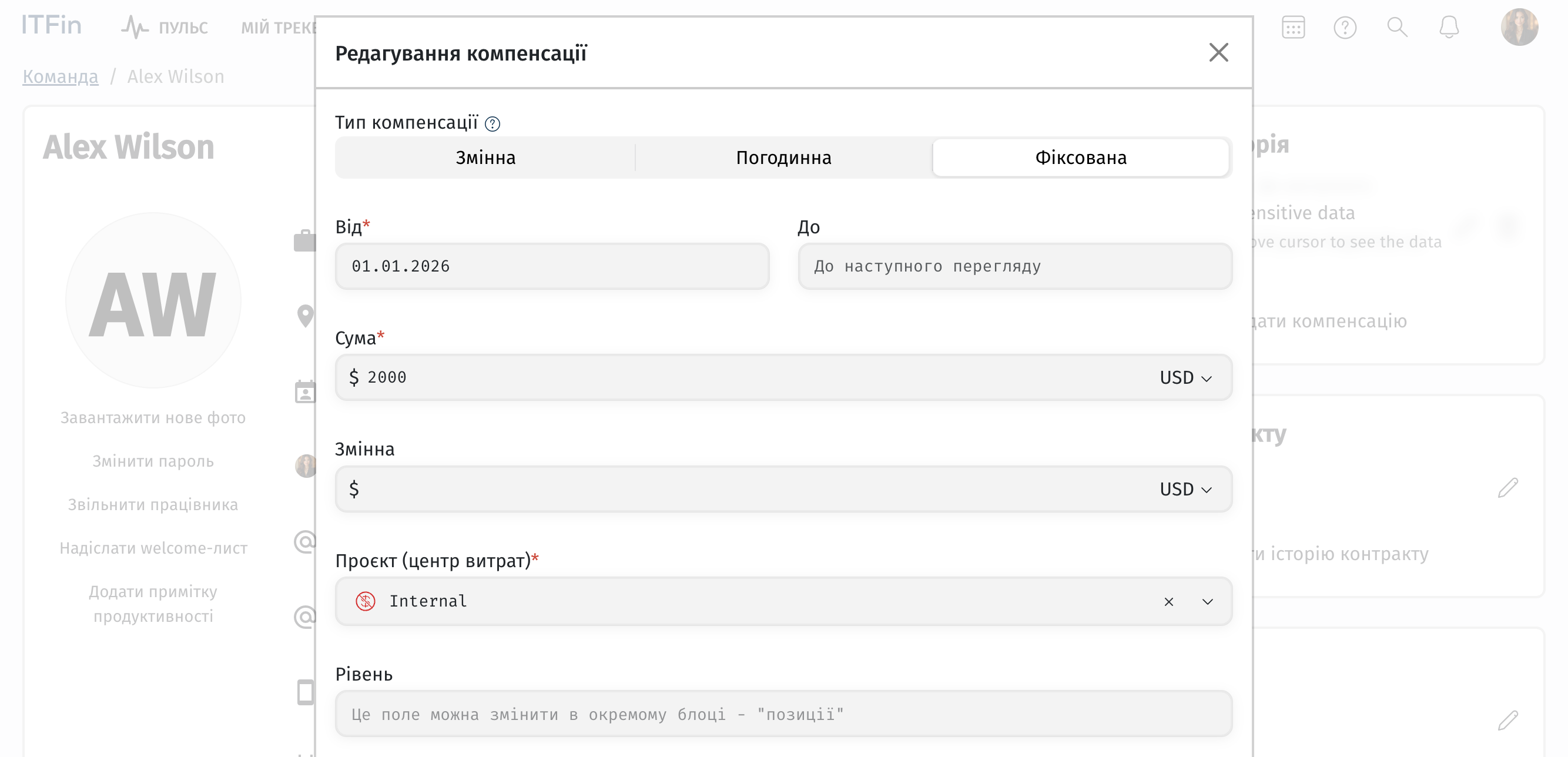This screenshot has height=757, width=1568.
Task: Click the add compensation link
Action: tap(1330, 321)
